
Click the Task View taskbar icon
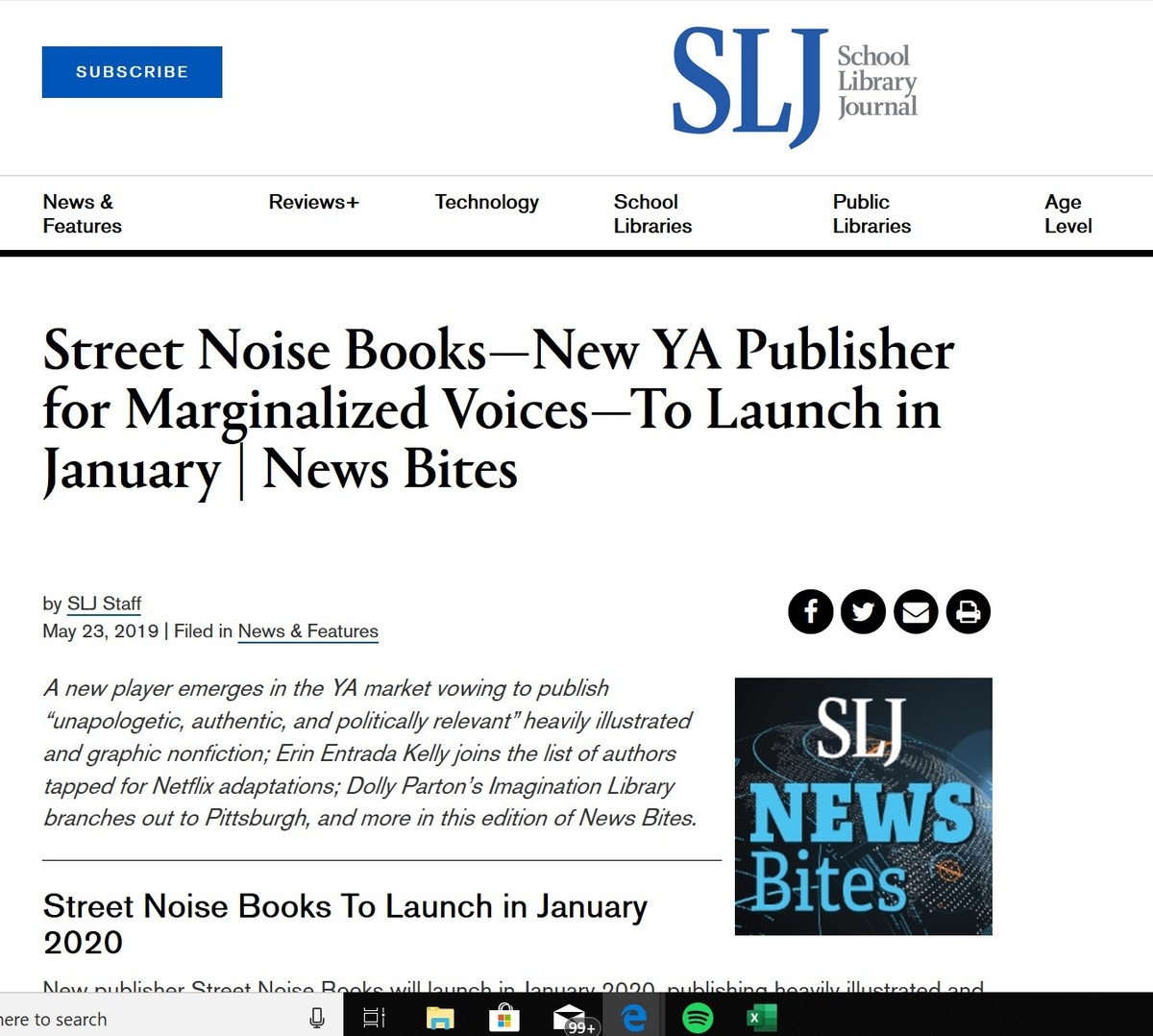click(375, 1018)
